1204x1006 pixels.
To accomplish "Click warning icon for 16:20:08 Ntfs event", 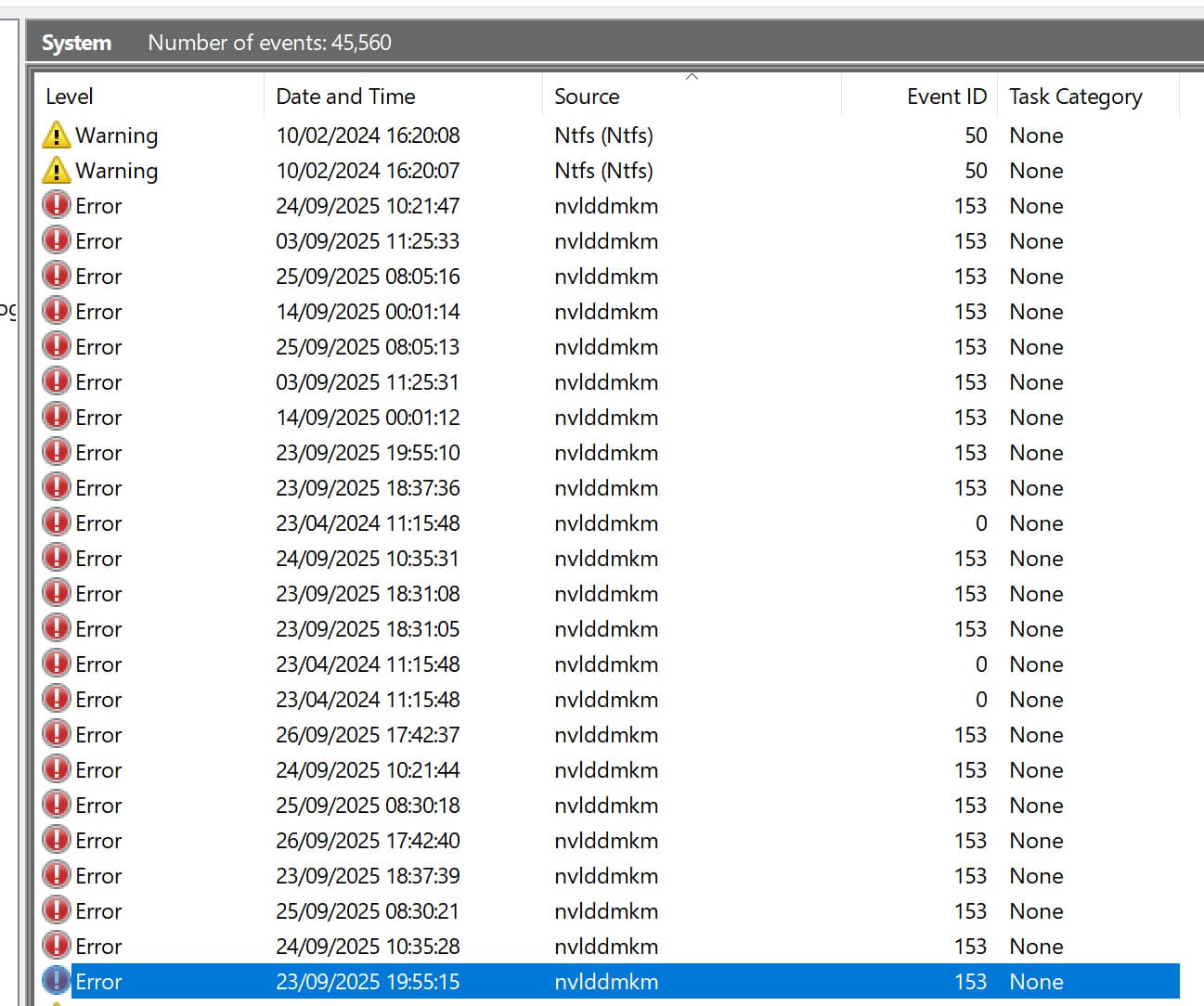I will pos(57,135).
